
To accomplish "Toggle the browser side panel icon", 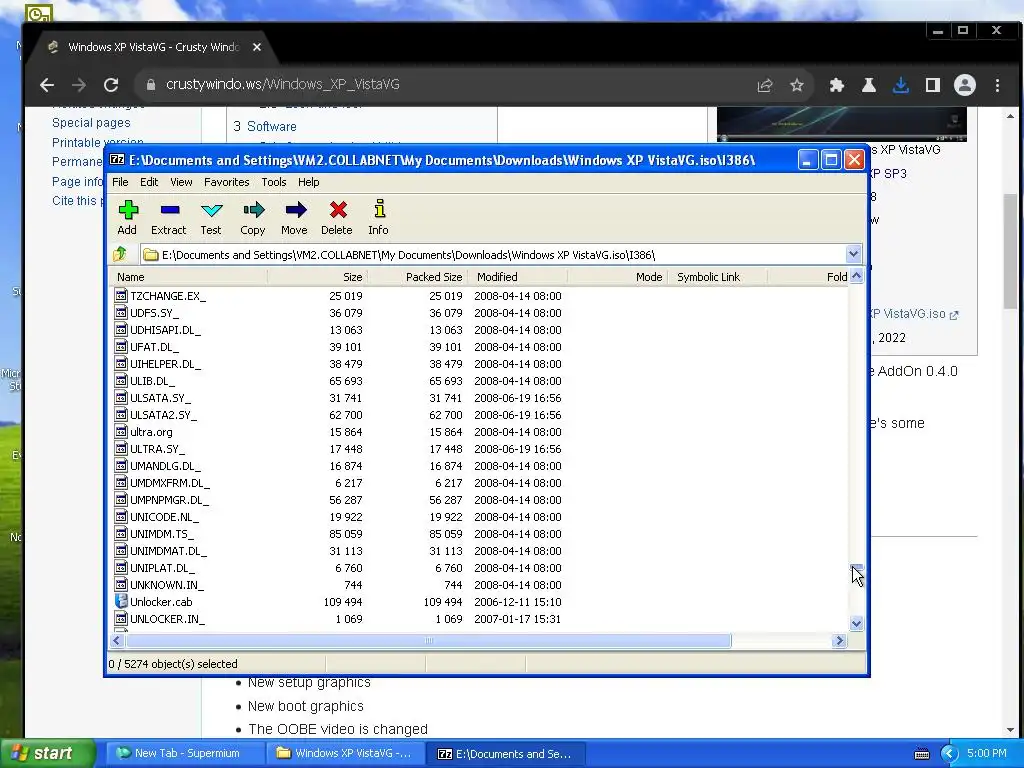I will (x=933, y=85).
